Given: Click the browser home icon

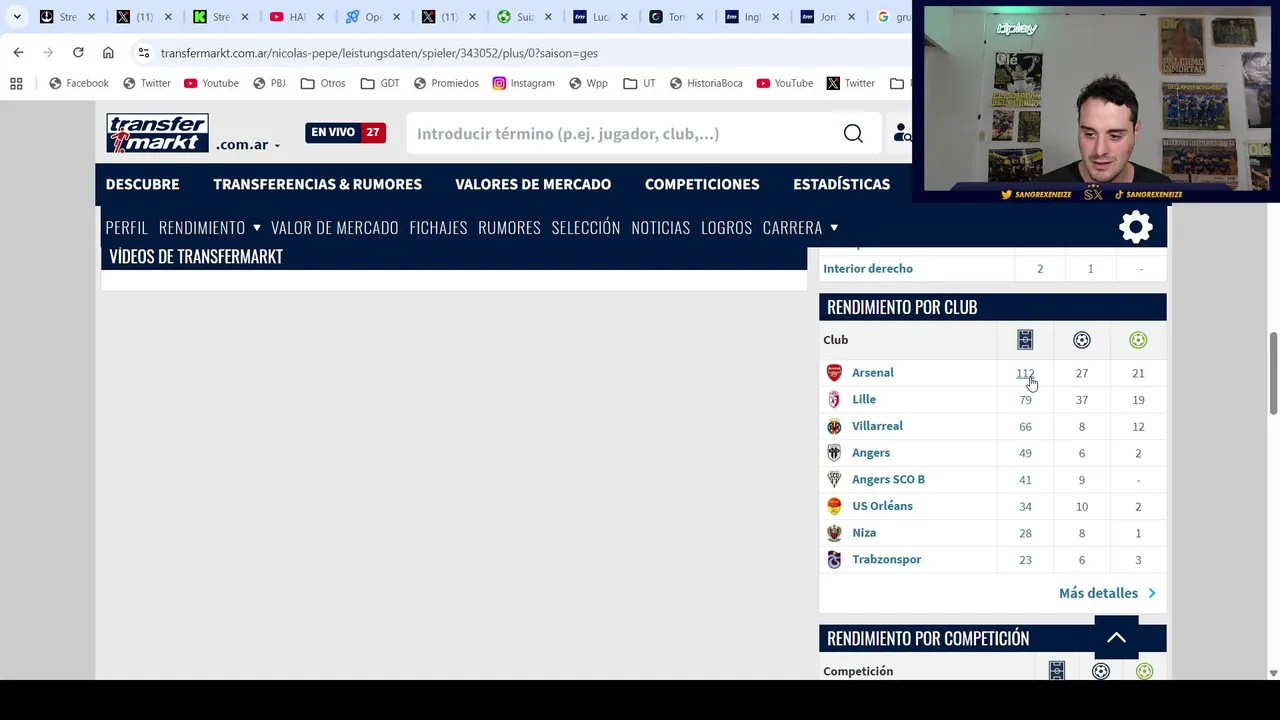Looking at the screenshot, I should click(x=108, y=52).
